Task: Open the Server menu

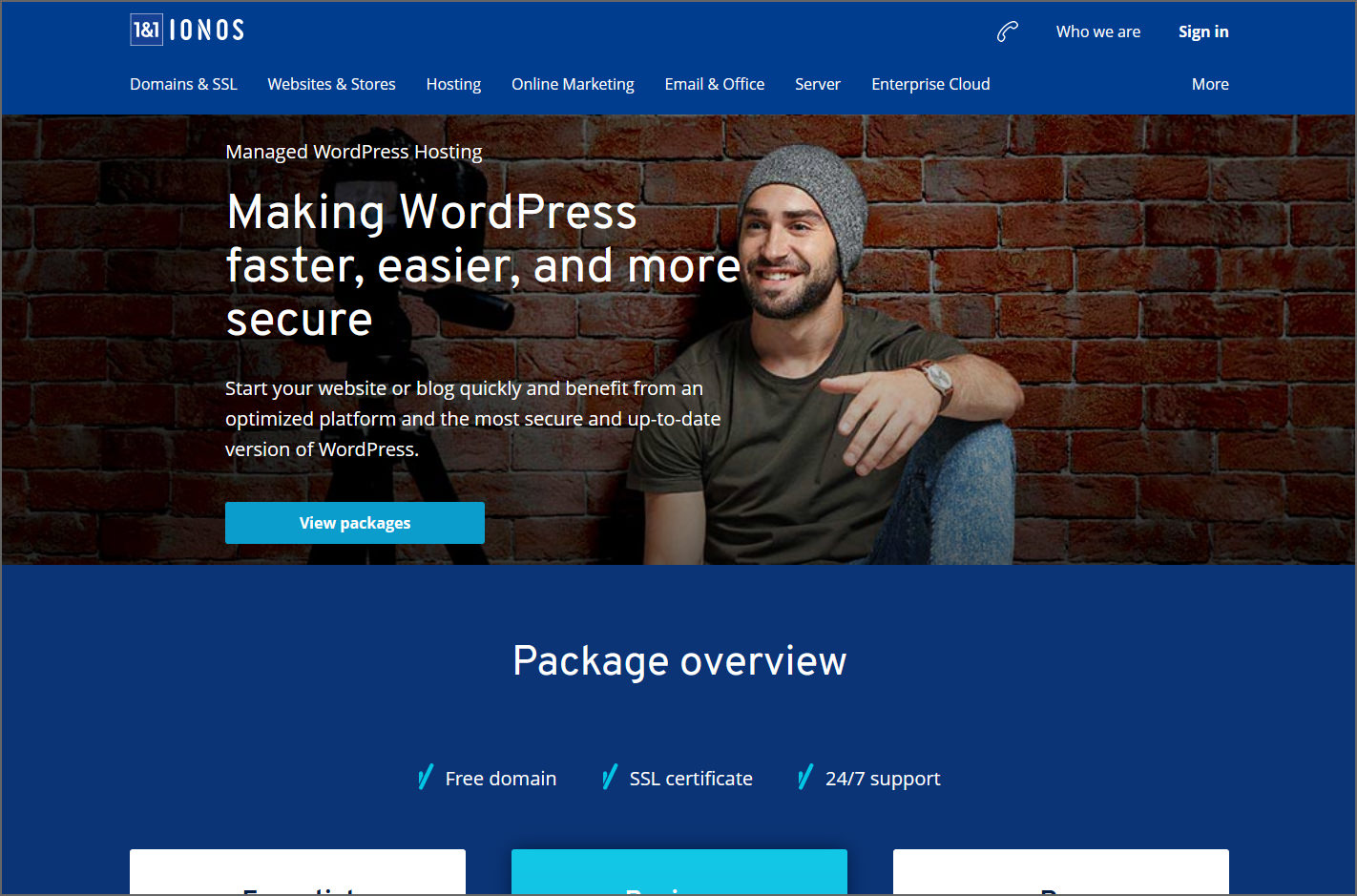Action: (818, 84)
